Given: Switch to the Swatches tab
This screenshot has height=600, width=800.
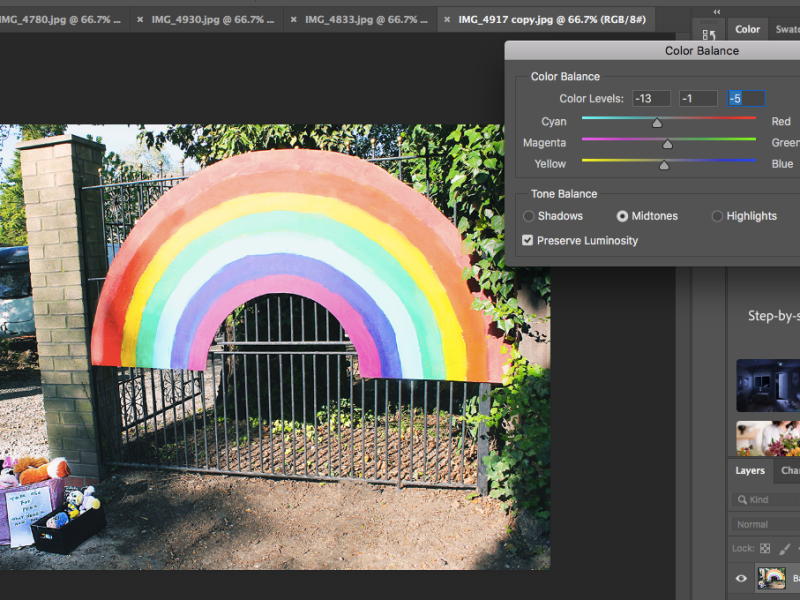Looking at the screenshot, I should coord(788,29).
